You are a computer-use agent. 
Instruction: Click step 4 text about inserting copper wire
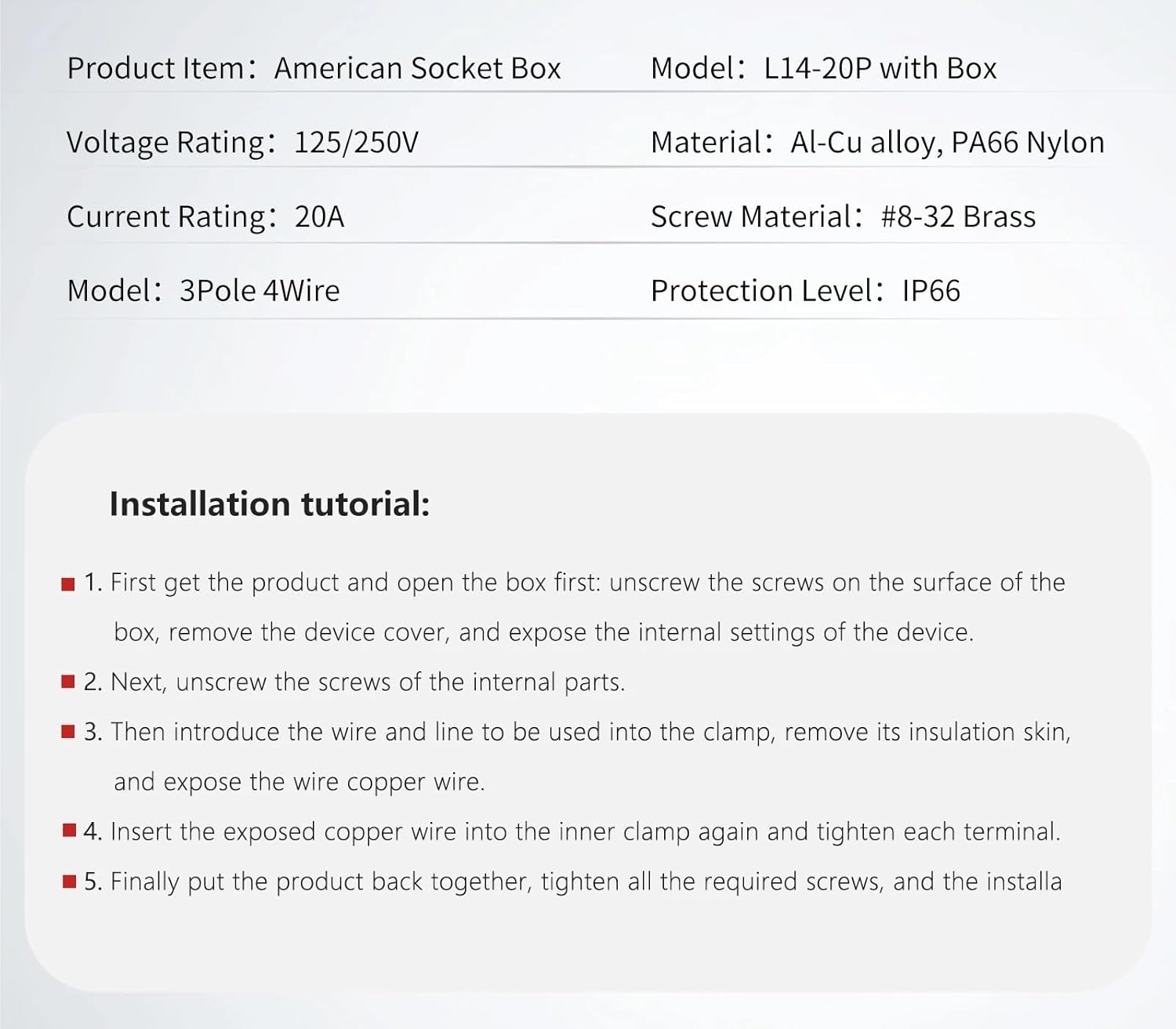click(585, 831)
